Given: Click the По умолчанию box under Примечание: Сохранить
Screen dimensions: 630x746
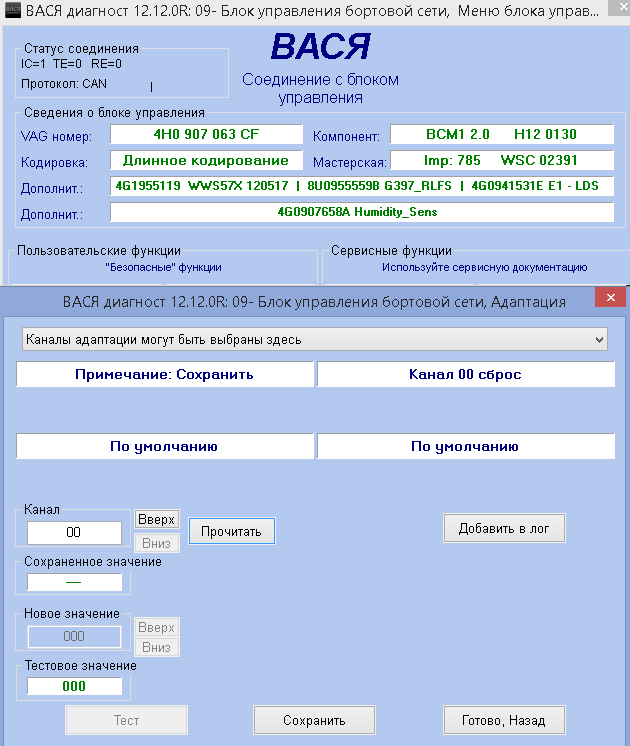Looking at the screenshot, I should tap(165, 446).
